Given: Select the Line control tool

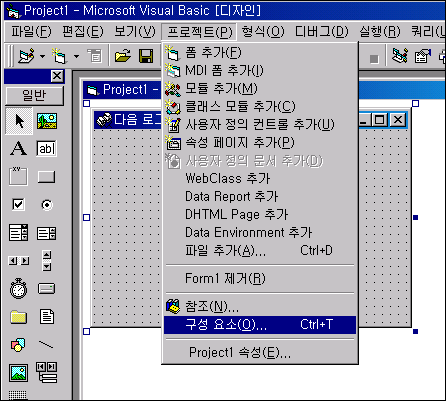Looking at the screenshot, I should pos(46,344).
